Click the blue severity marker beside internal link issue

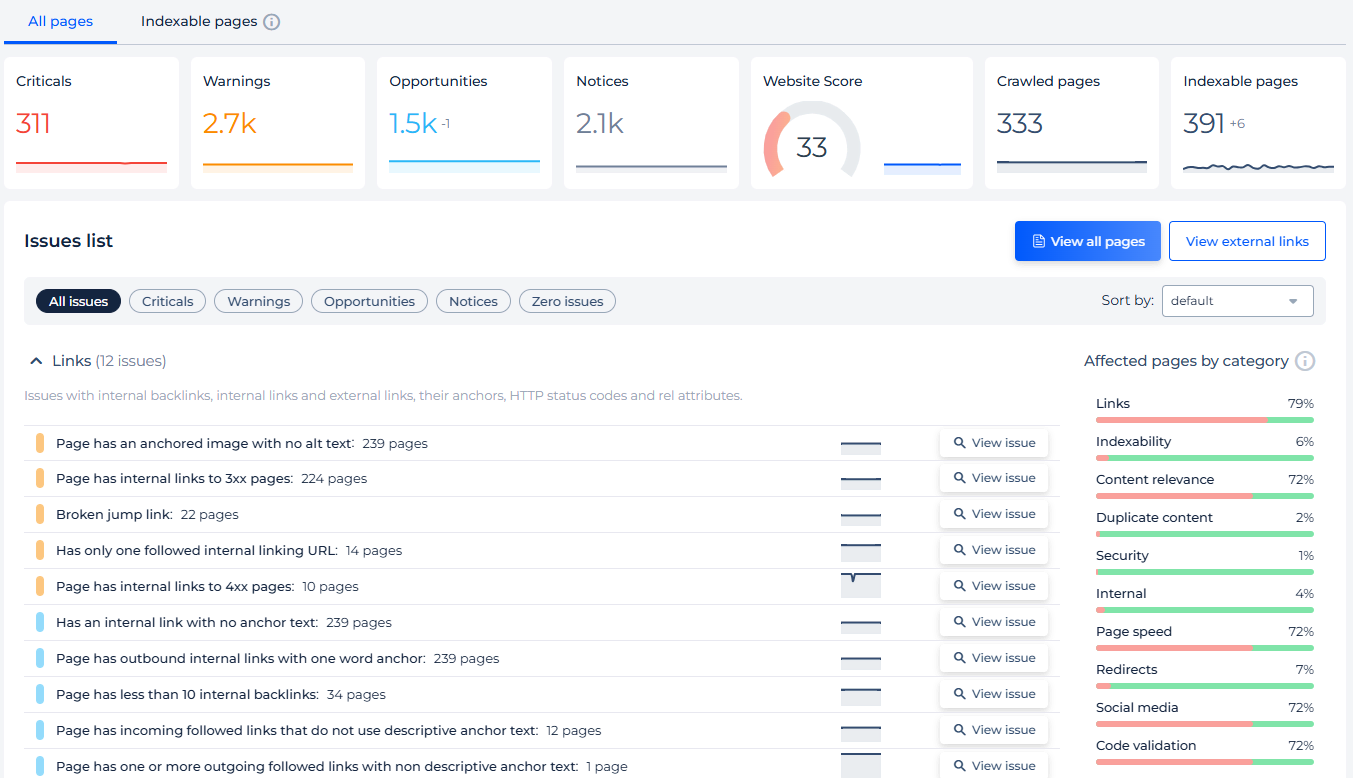(40, 621)
